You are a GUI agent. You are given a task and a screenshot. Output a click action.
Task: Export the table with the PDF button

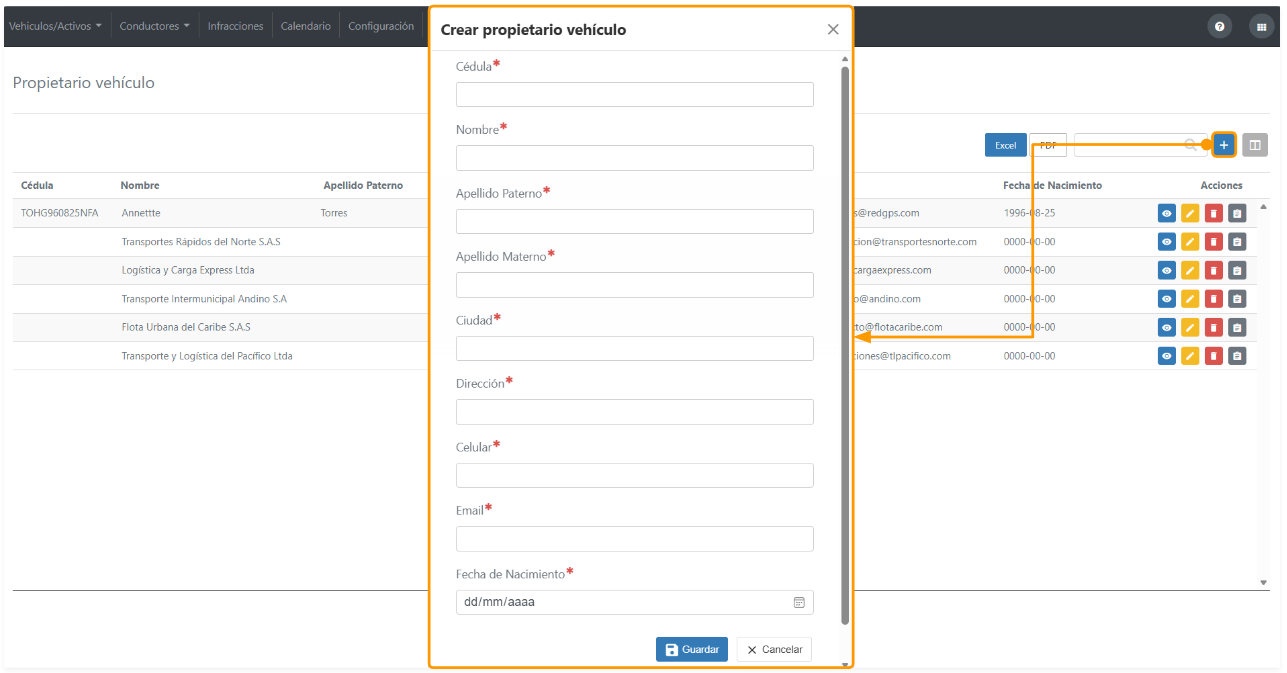click(1048, 146)
